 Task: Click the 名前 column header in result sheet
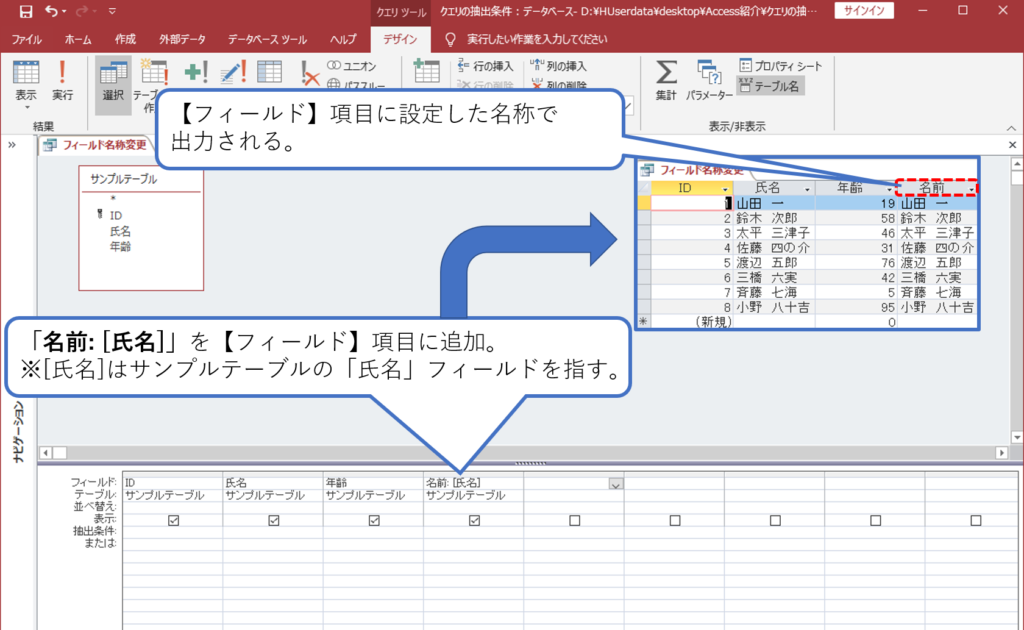point(936,188)
